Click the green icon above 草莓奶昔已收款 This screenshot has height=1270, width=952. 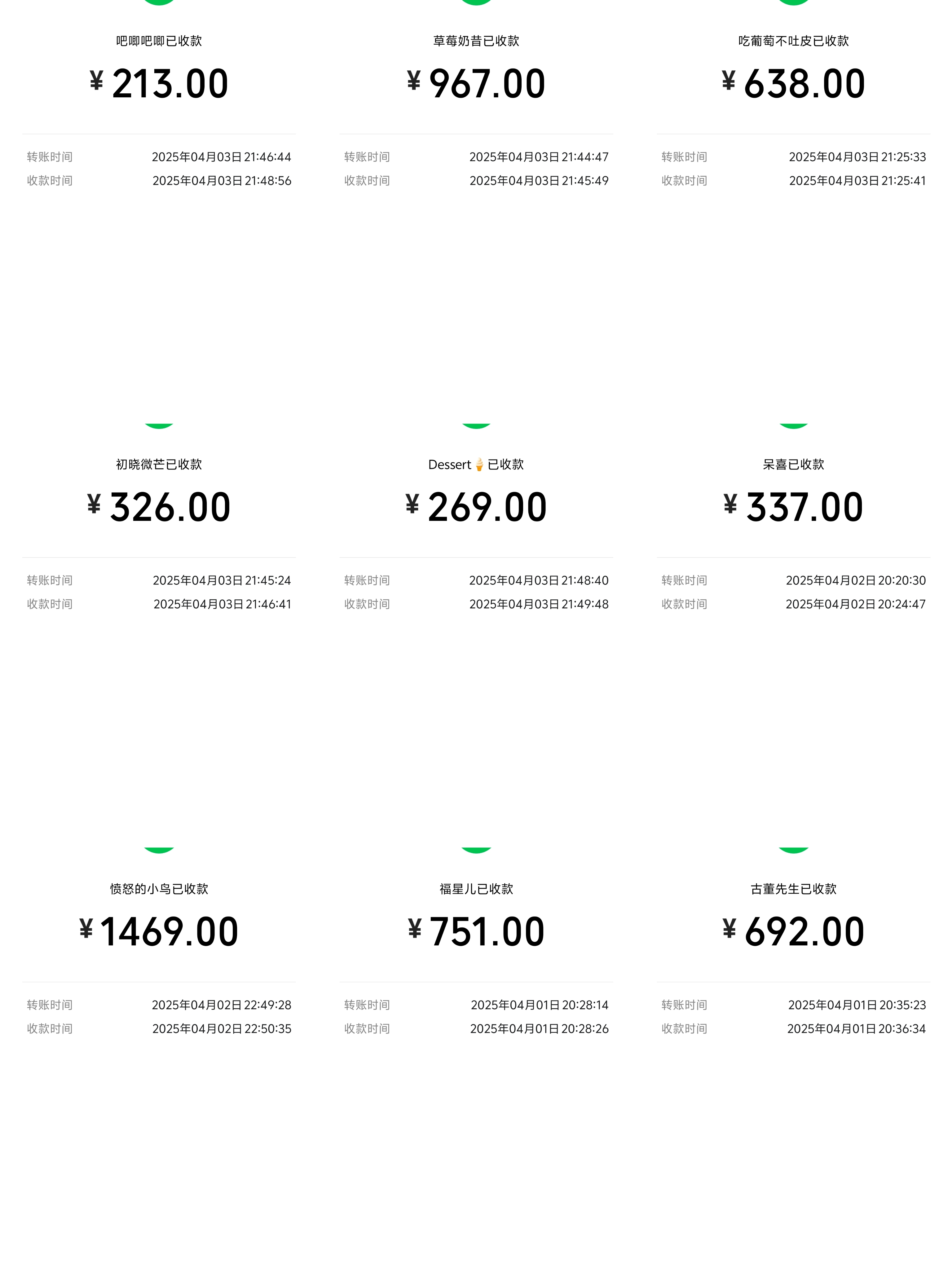coord(476,2)
